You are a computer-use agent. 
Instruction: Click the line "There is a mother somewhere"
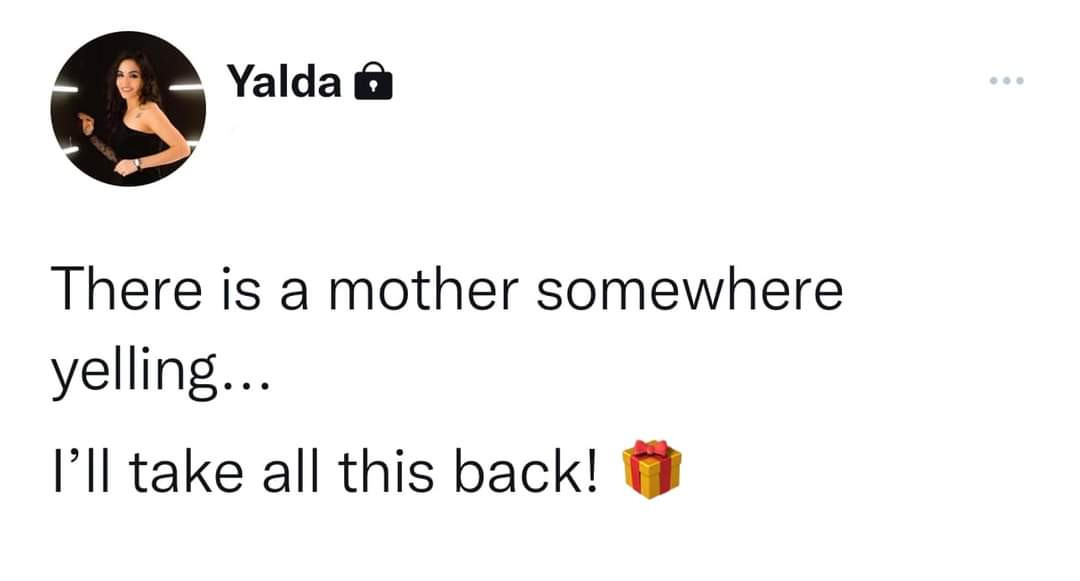pos(447,292)
